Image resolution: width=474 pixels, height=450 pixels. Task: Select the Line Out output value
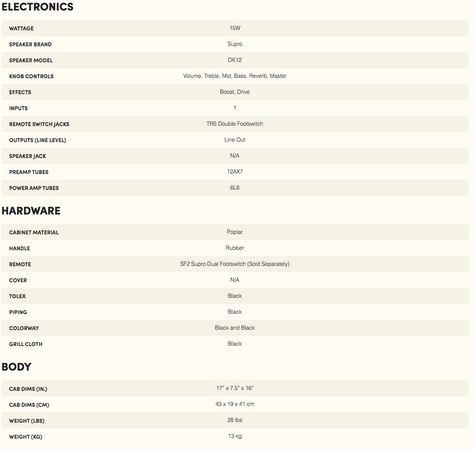(x=235, y=140)
